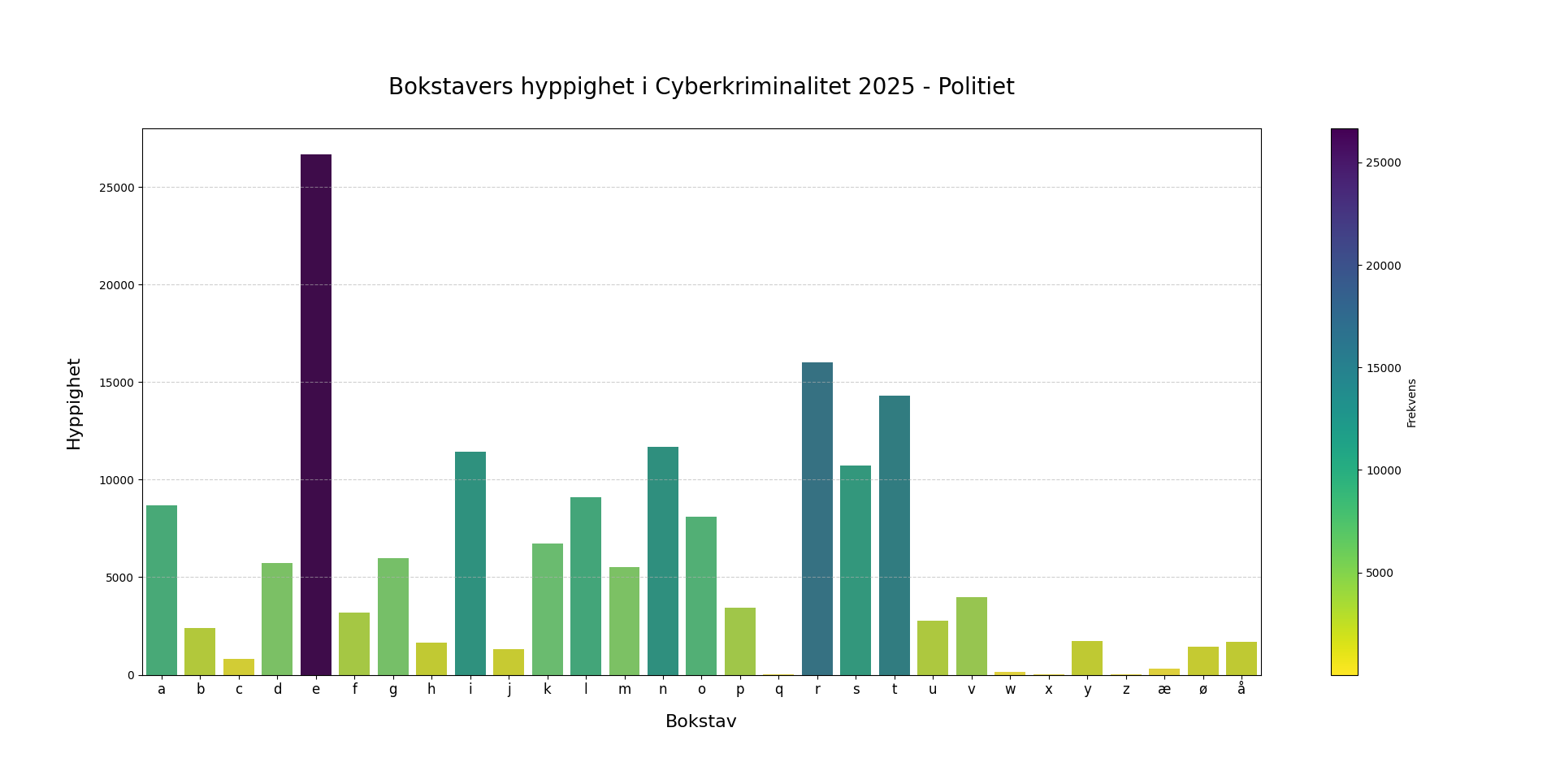Click the æ label on the x-axis
Image resolution: width=1560 pixels, height=784 pixels.
click(1163, 690)
